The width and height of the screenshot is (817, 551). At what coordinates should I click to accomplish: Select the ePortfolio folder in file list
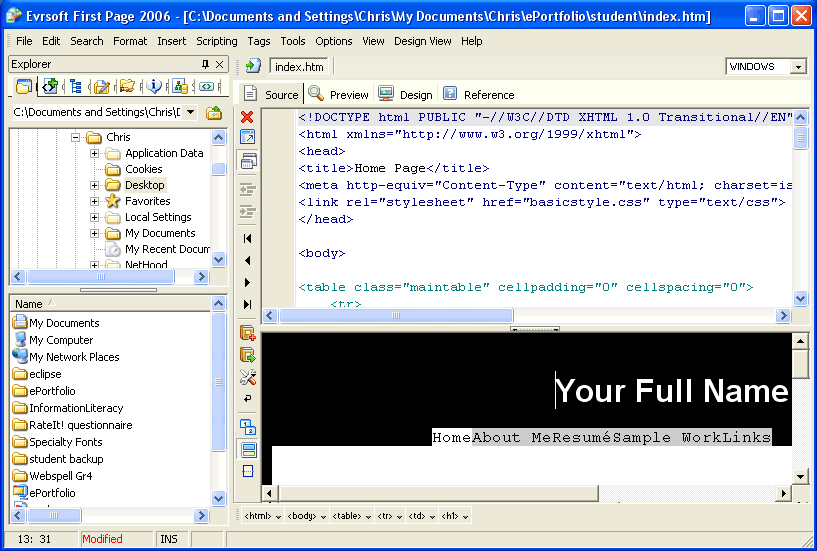[52, 391]
